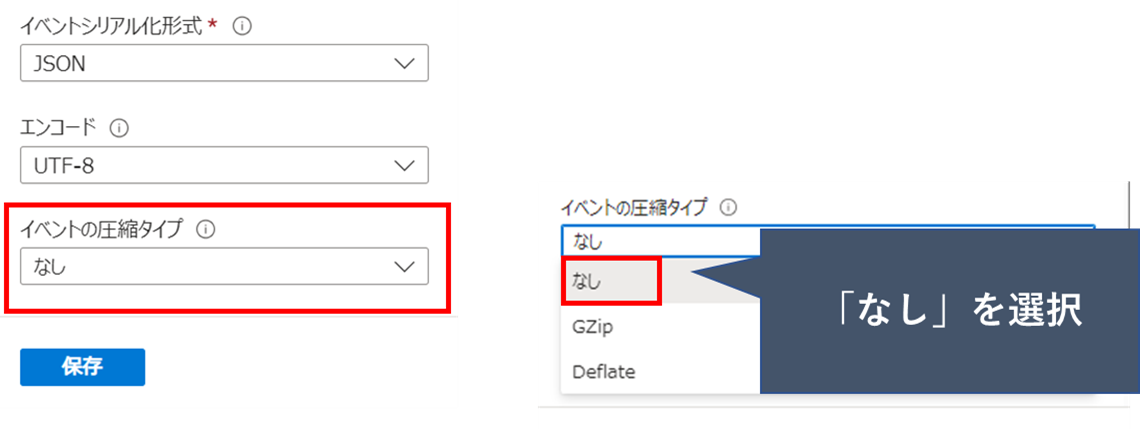Click the イベントシリアル化形式 field label
Screen dimensions: 1140x429
click(113, 26)
